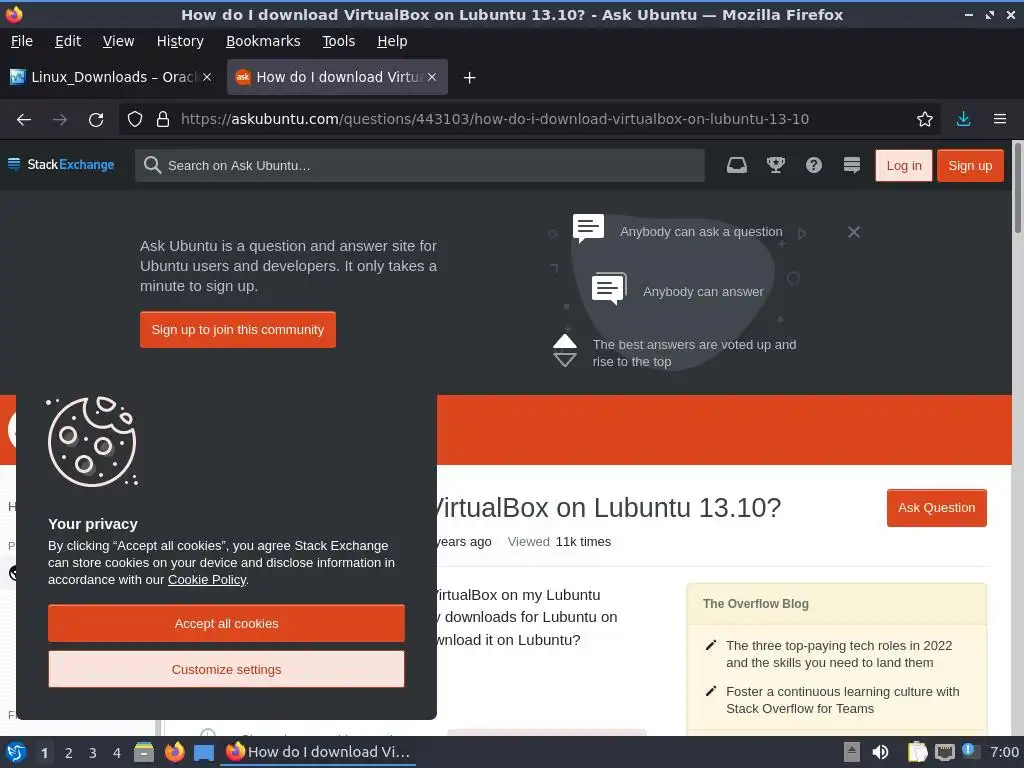Image resolution: width=1024 pixels, height=768 pixels.
Task: Click the show desktop taskbar icon
Action: click(204, 752)
